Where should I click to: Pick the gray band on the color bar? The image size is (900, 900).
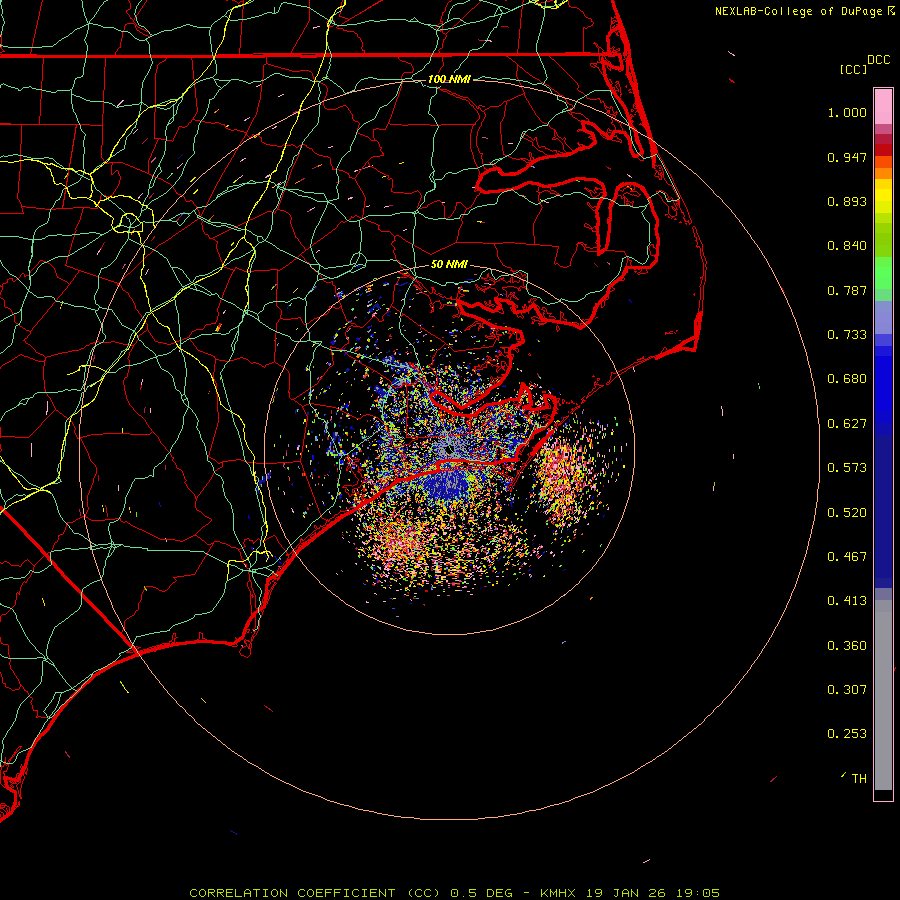point(883,695)
